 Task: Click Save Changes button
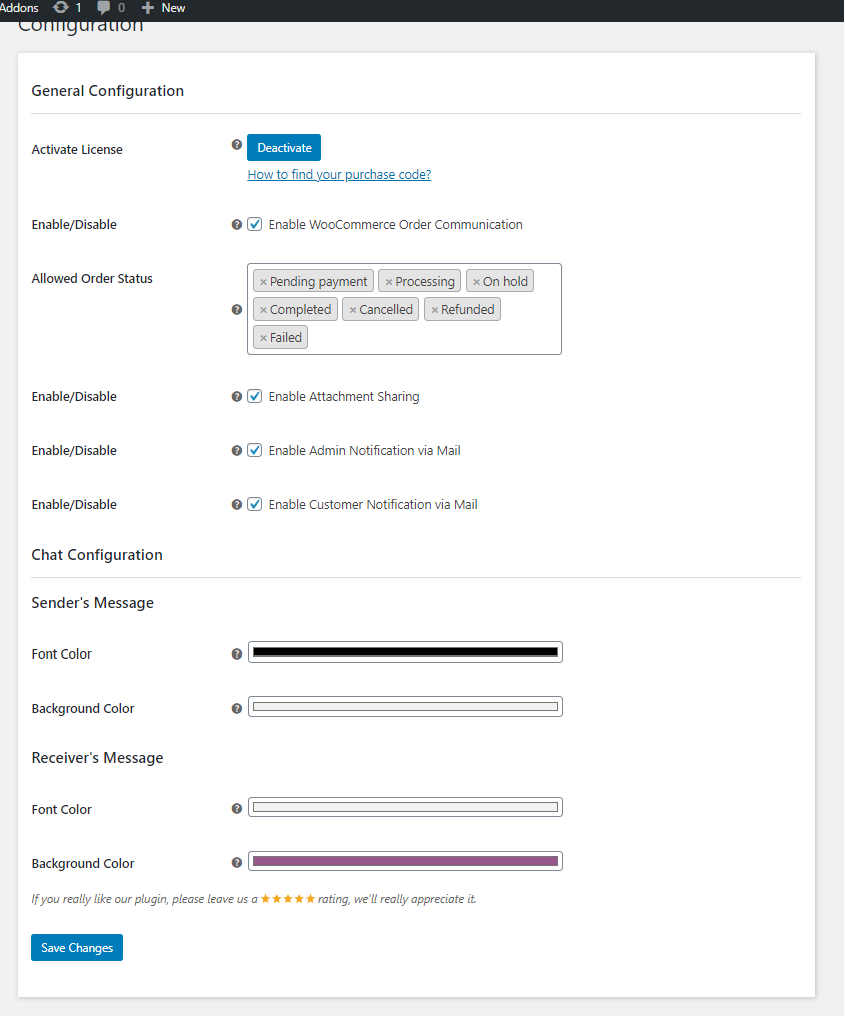pyautogui.click(x=77, y=948)
